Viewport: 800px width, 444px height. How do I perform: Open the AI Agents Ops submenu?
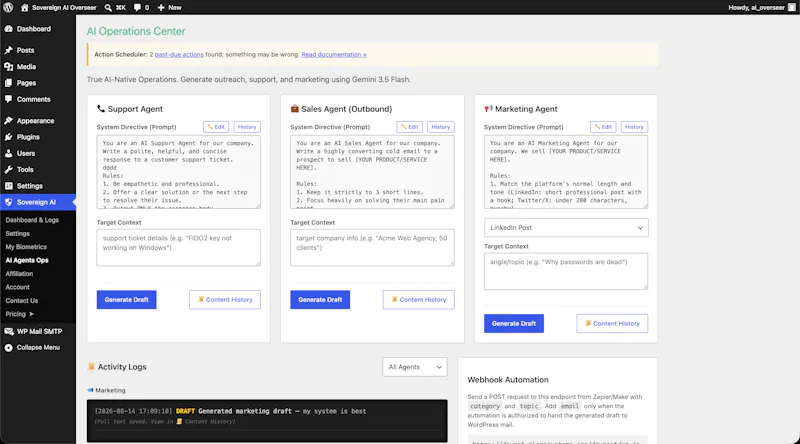(x=27, y=260)
